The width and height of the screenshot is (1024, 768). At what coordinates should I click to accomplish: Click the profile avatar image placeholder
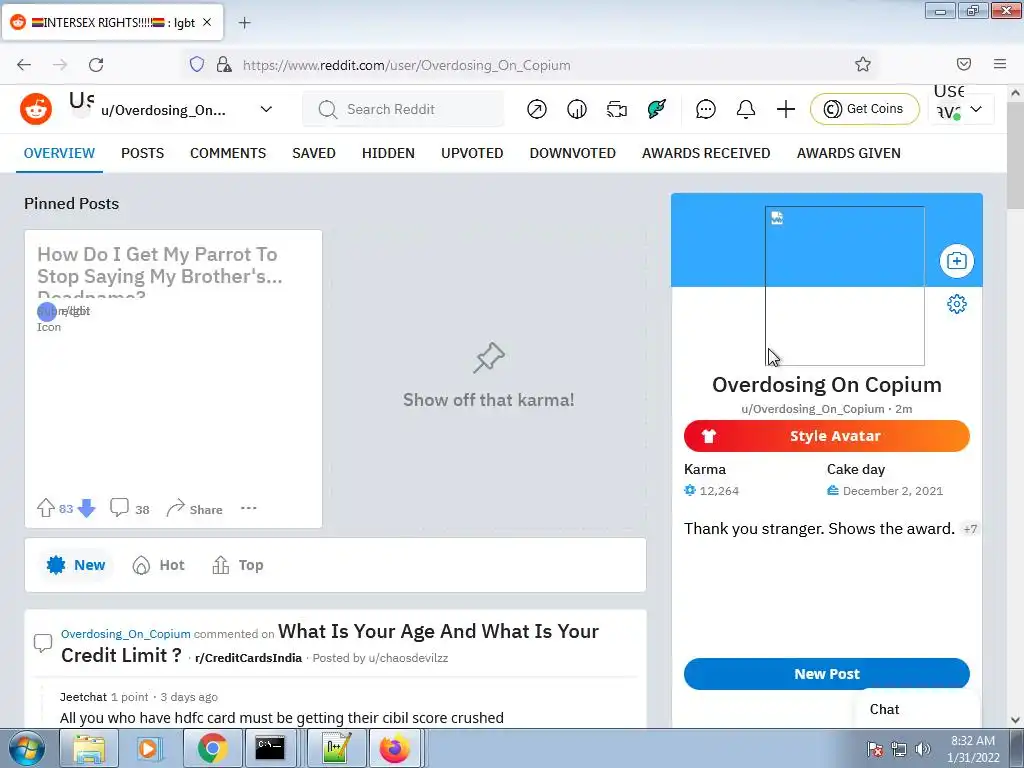[x=844, y=286]
